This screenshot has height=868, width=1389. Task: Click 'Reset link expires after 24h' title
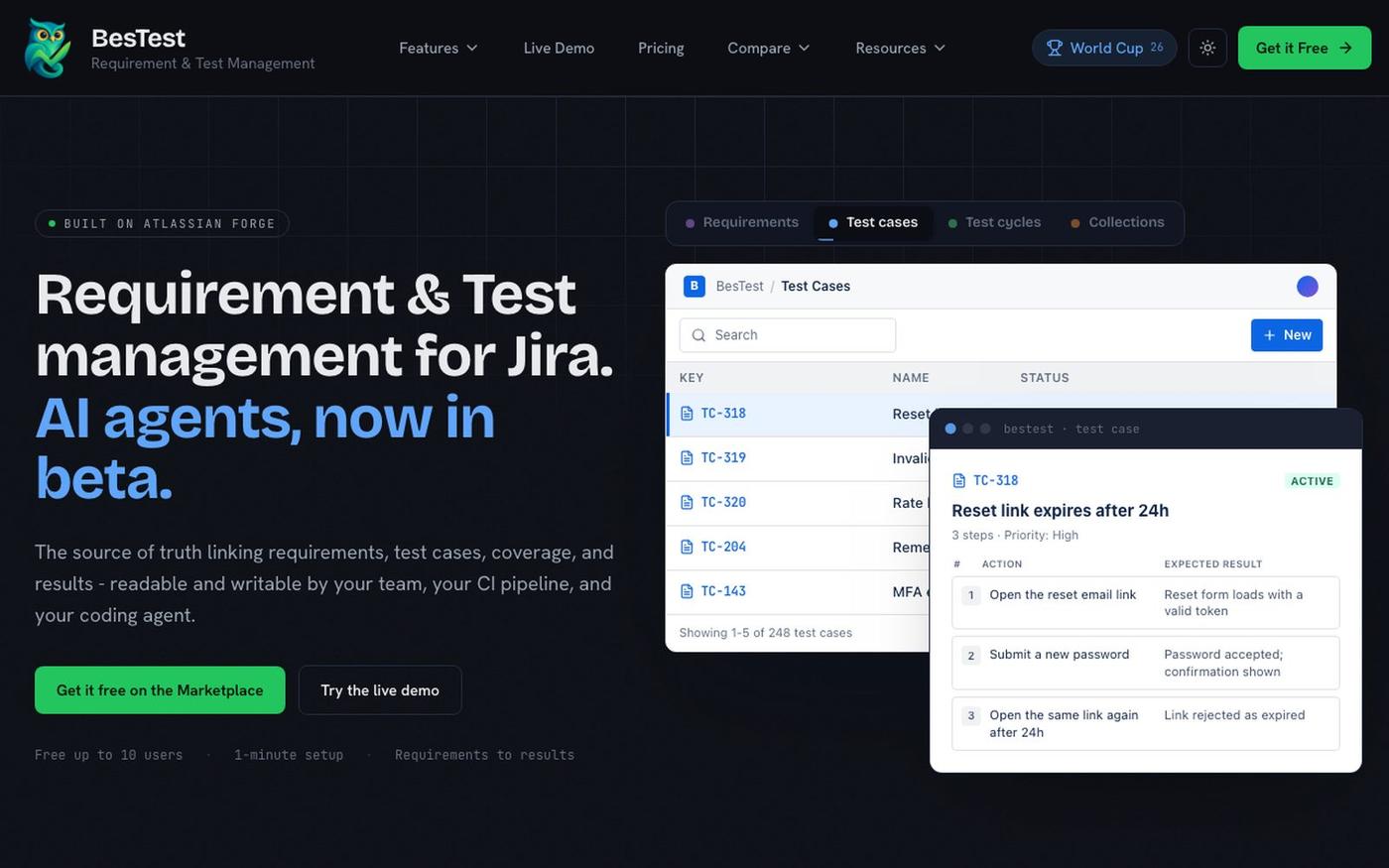pos(1060,511)
